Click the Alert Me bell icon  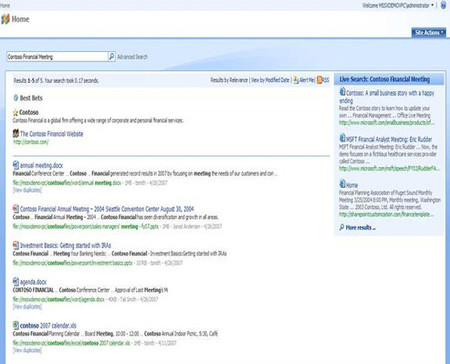296,80
